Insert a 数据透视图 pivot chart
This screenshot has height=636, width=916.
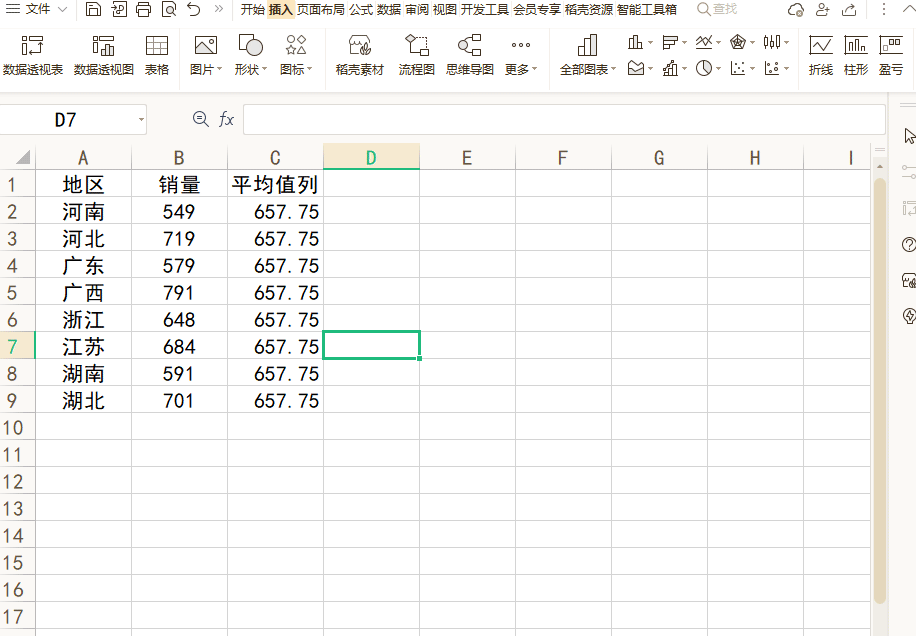(104, 56)
